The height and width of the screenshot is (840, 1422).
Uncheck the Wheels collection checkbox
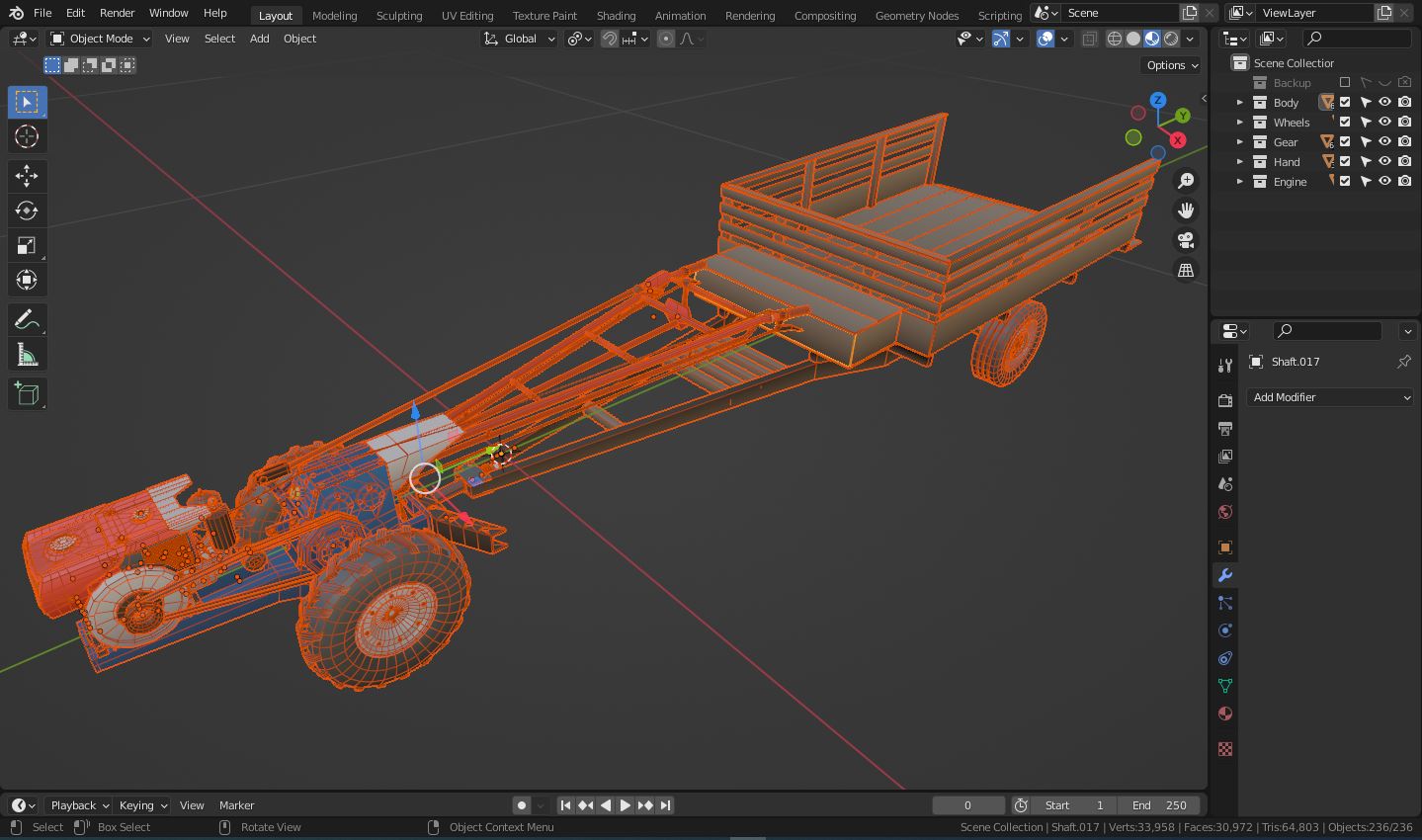(x=1345, y=122)
